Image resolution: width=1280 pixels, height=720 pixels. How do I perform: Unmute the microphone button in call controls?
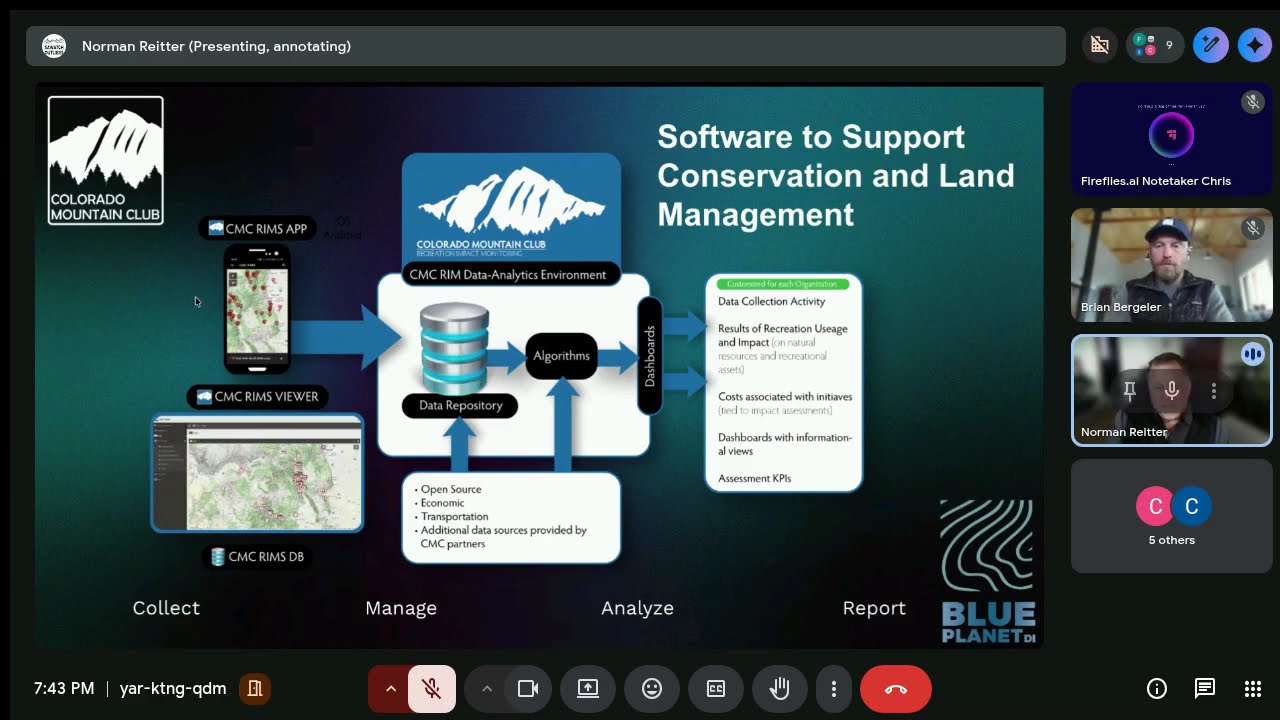pyautogui.click(x=432, y=688)
